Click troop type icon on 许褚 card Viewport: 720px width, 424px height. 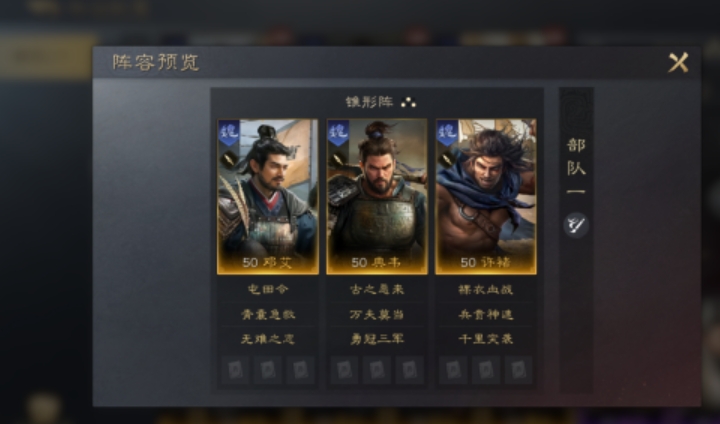[x=447, y=160]
